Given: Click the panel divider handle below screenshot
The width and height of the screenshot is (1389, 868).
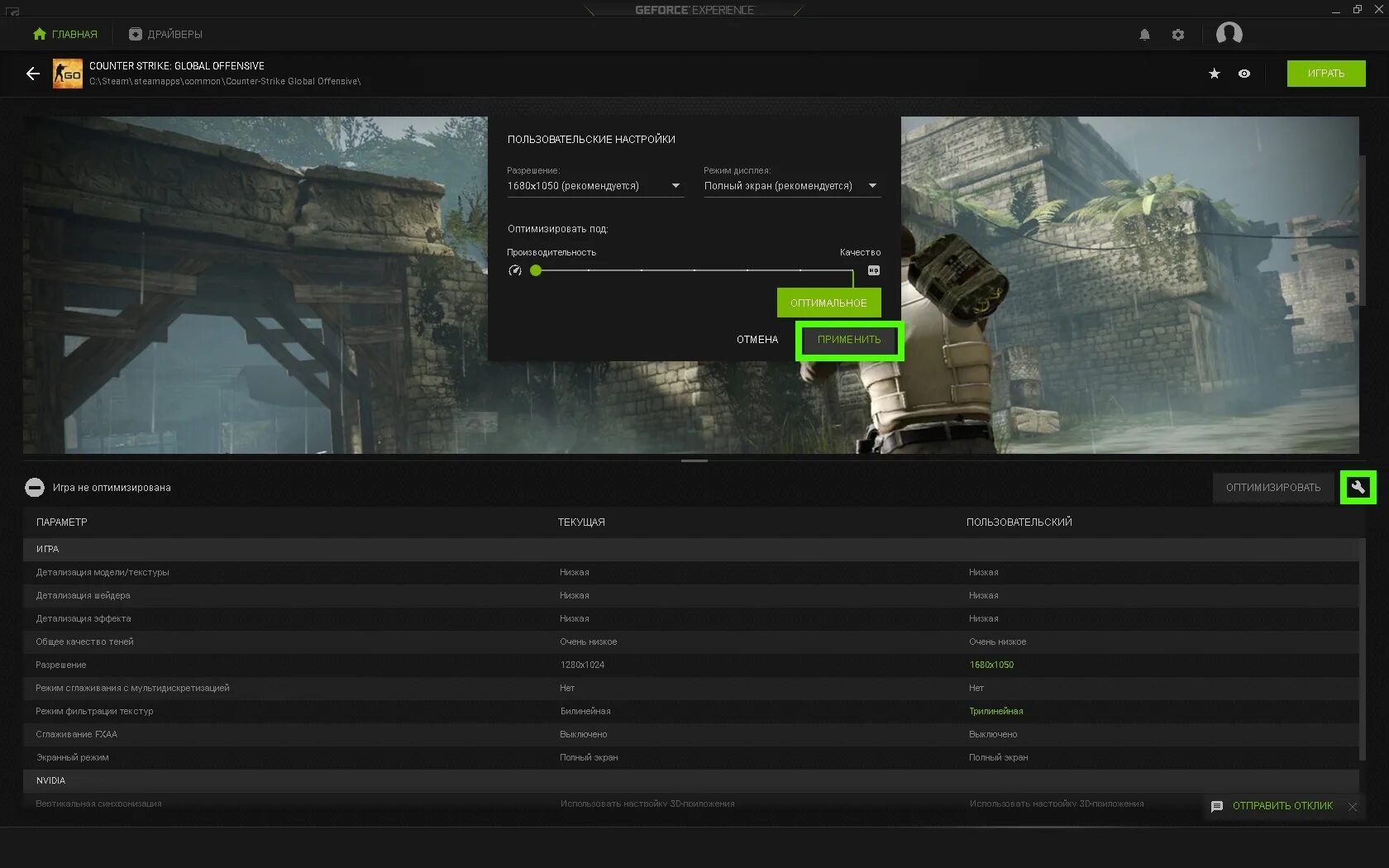Looking at the screenshot, I should pyautogui.click(x=694, y=460).
